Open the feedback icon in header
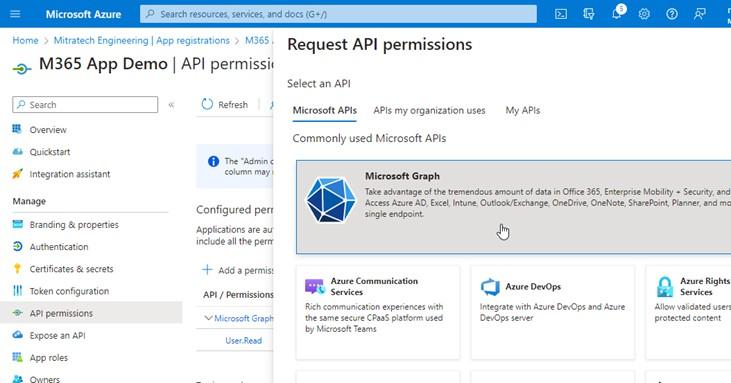731x383 pixels. (x=699, y=14)
